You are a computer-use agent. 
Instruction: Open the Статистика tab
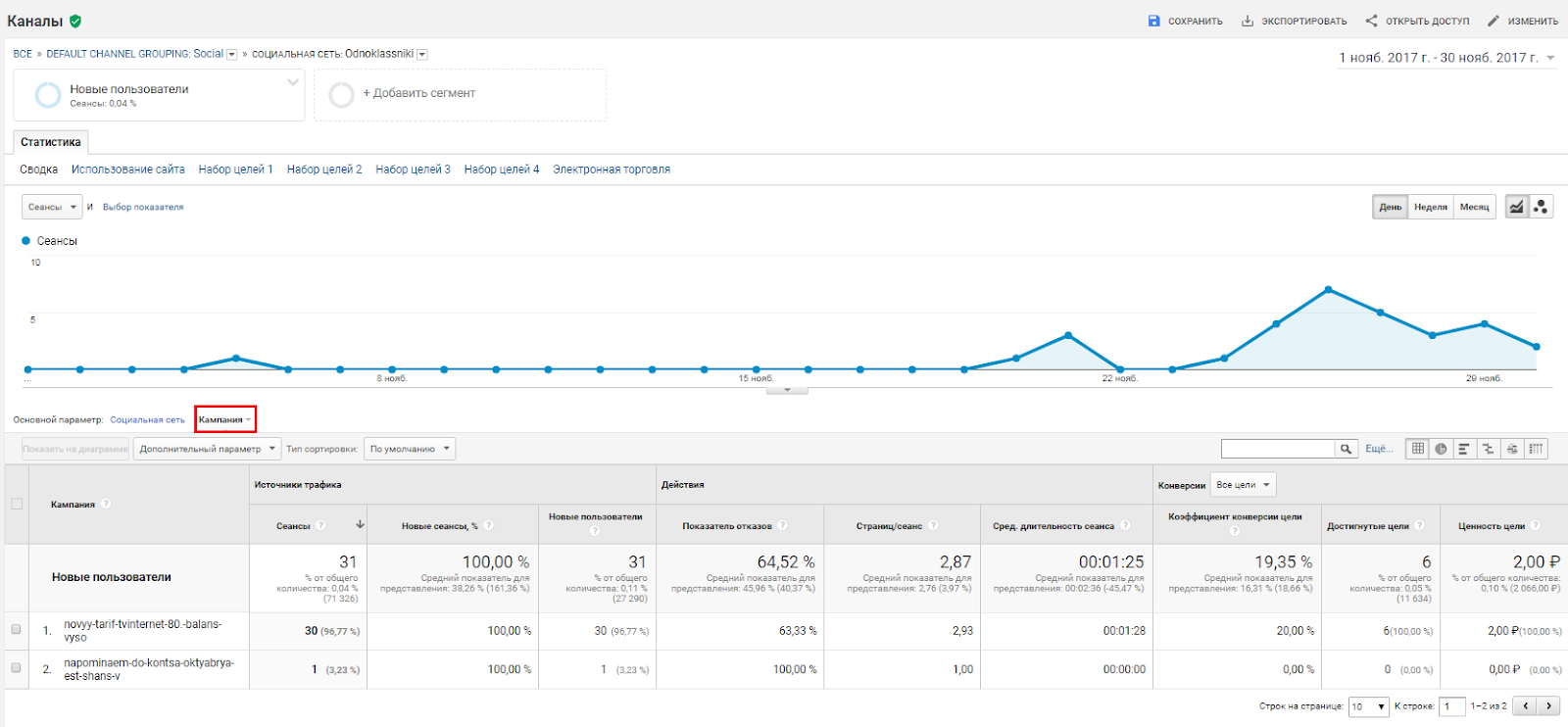tap(51, 142)
